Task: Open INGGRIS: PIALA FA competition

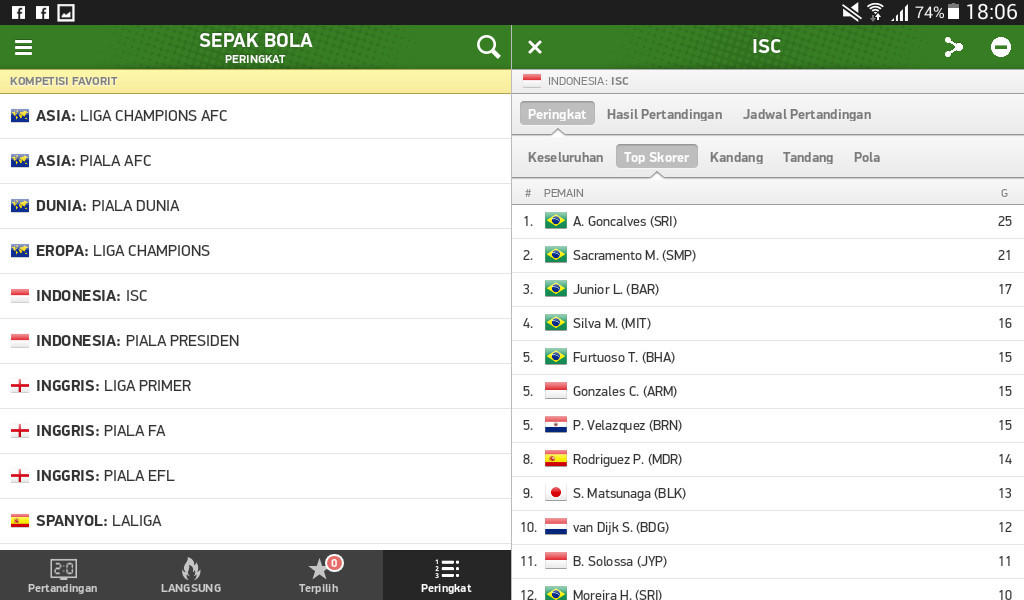Action: click(x=255, y=432)
